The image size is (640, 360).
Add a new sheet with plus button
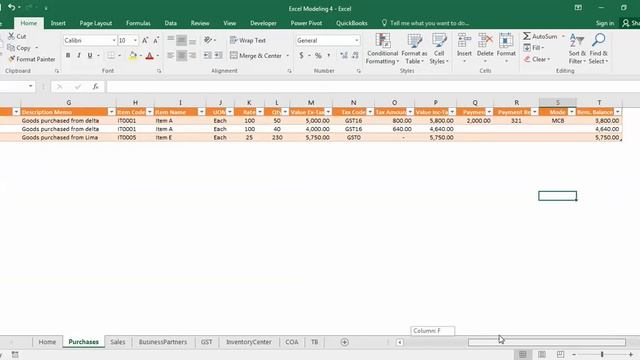(344, 342)
